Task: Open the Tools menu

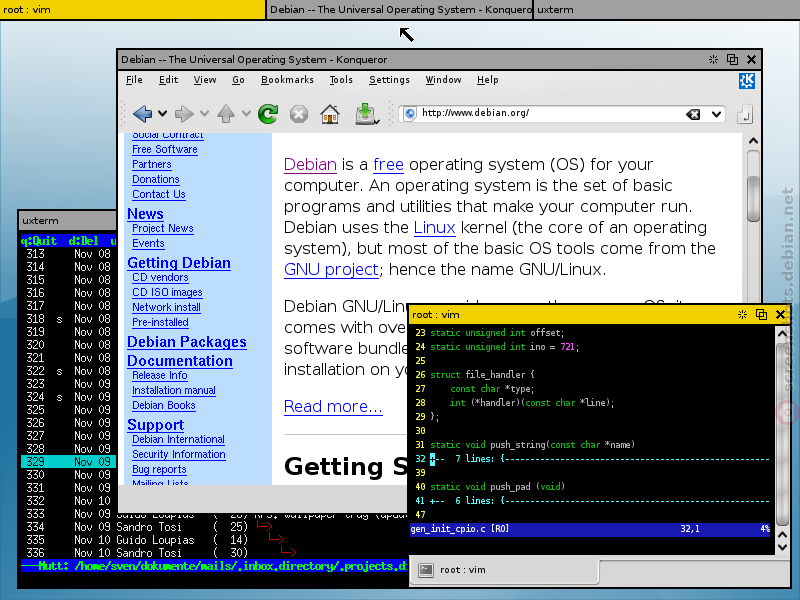Action: pos(341,80)
